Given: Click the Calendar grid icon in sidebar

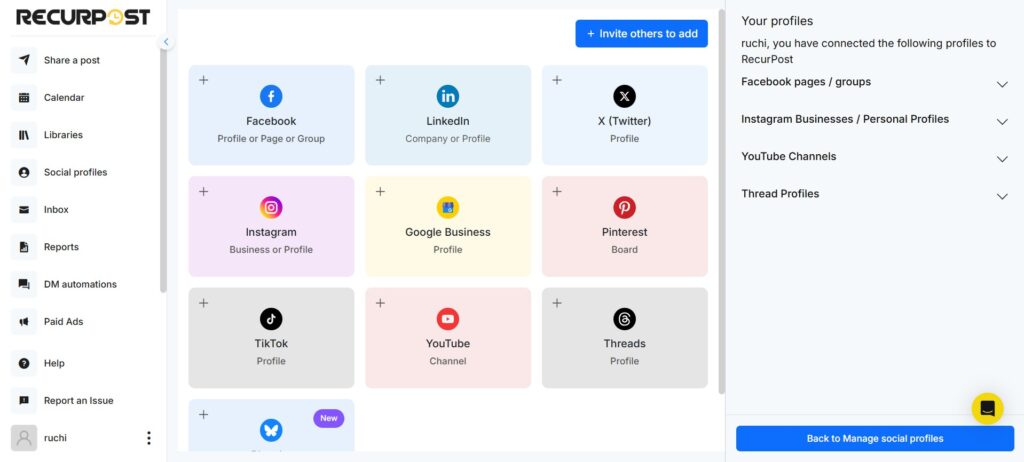Looking at the screenshot, I should [x=24, y=97].
